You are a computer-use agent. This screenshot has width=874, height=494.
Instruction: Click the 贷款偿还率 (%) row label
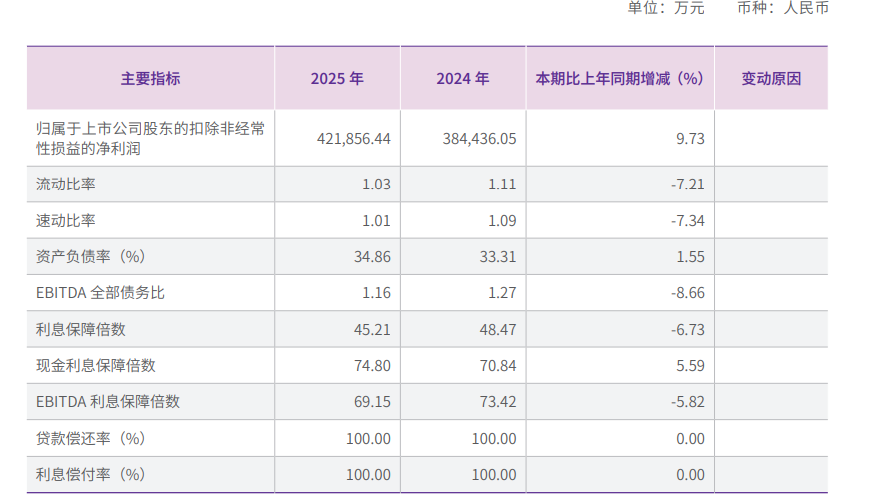coord(90,438)
